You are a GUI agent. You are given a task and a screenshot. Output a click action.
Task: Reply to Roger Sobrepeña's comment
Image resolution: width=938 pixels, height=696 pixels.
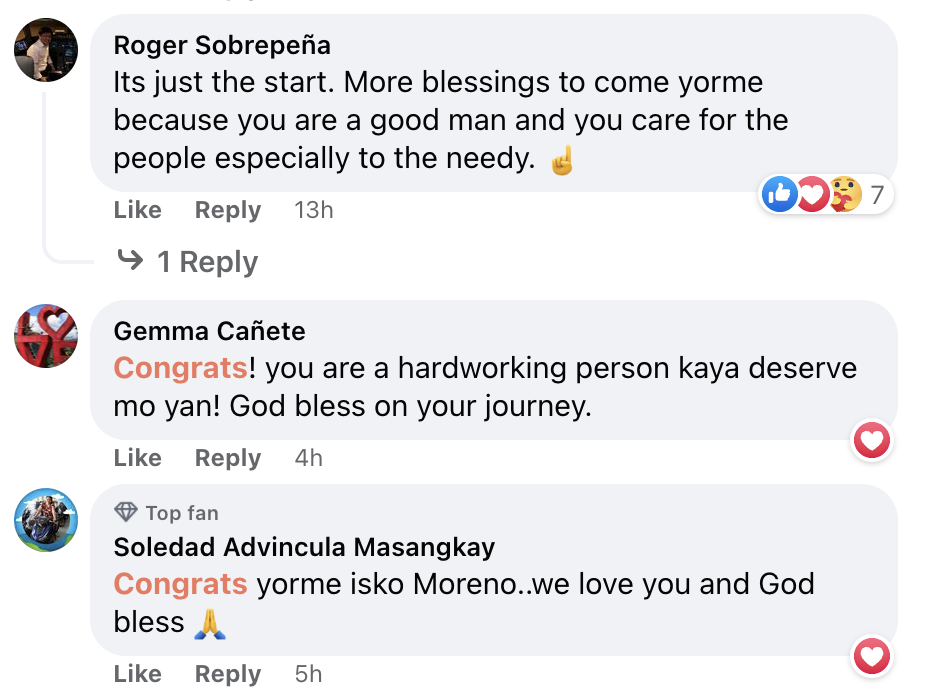click(x=228, y=210)
